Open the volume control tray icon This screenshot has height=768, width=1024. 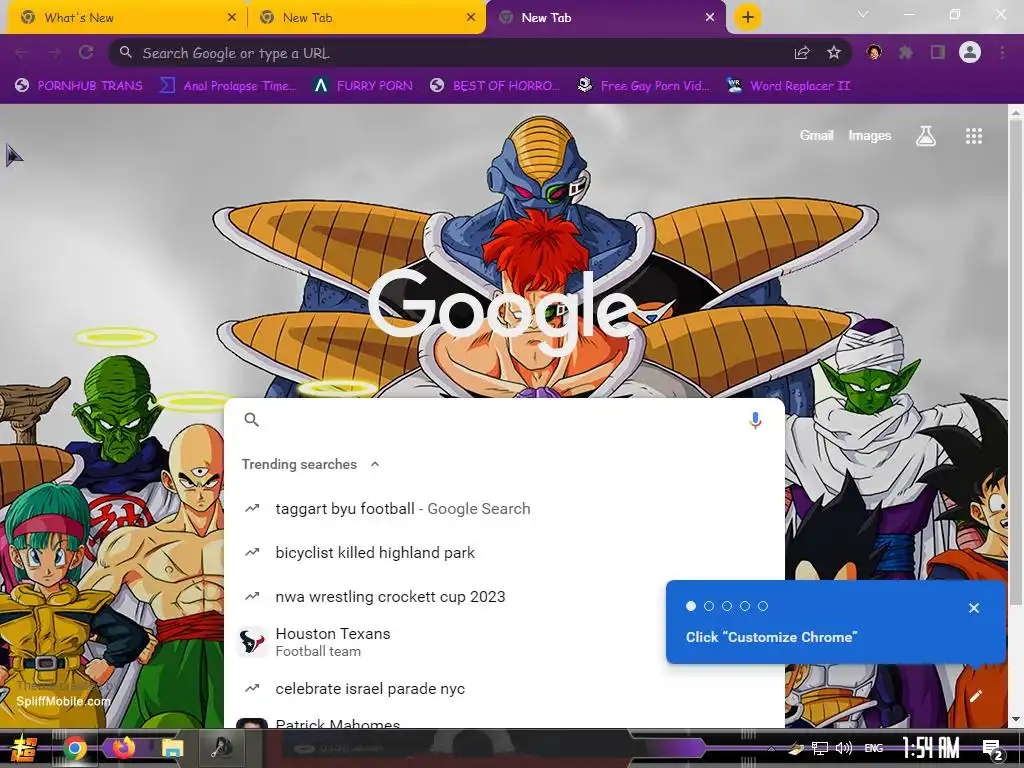tap(844, 748)
